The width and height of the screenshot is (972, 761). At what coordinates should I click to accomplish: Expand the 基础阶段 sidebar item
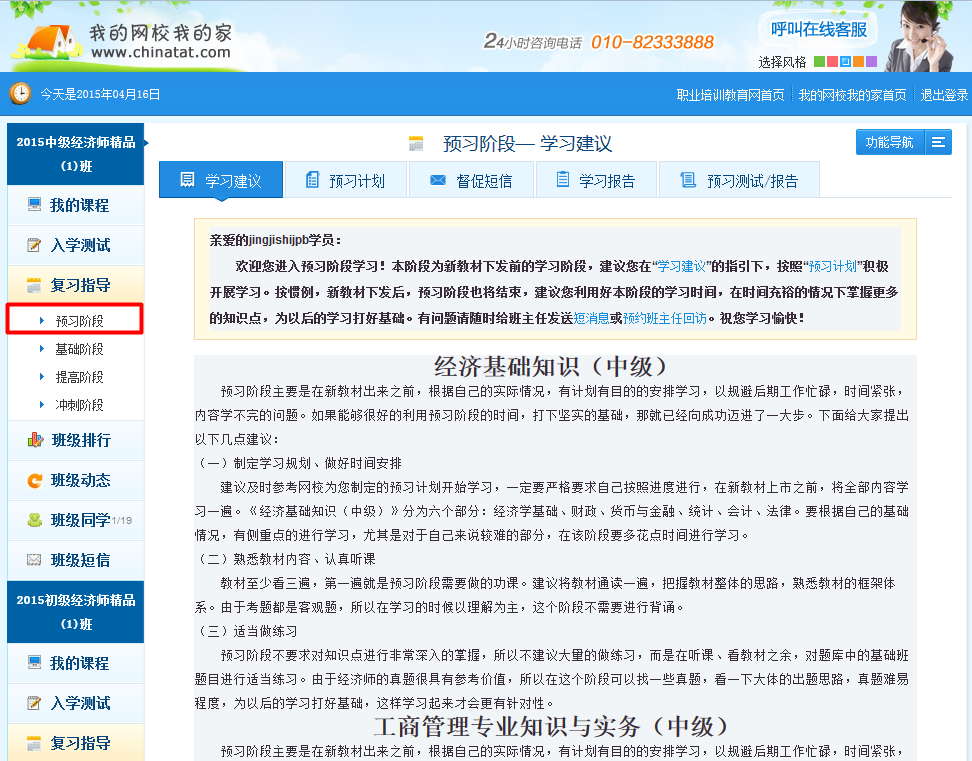click(x=79, y=349)
